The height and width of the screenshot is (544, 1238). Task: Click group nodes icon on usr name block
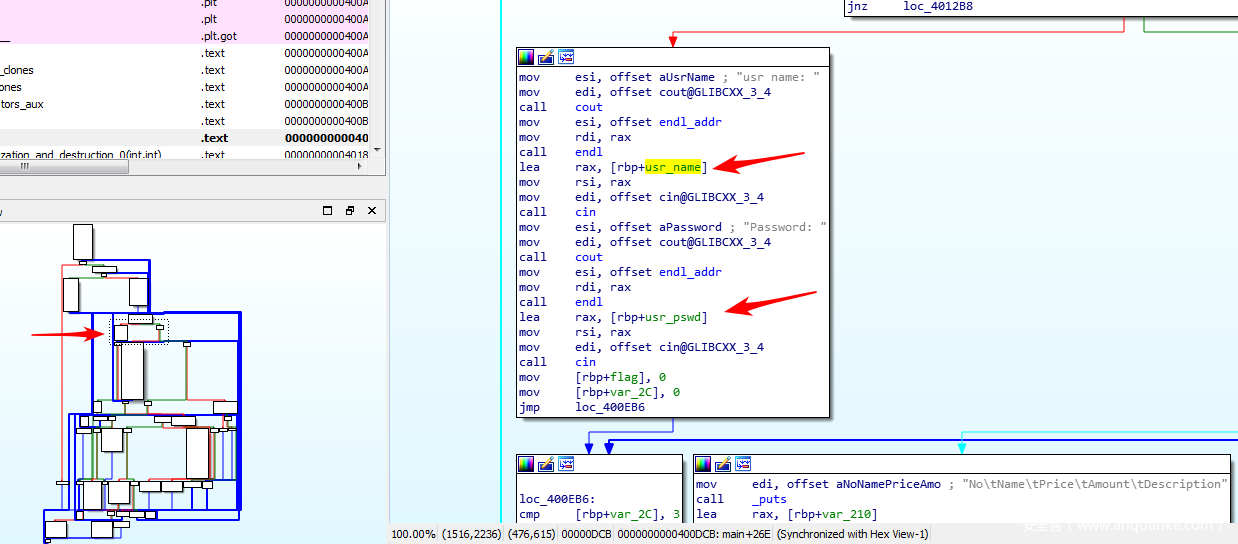tap(566, 57)
